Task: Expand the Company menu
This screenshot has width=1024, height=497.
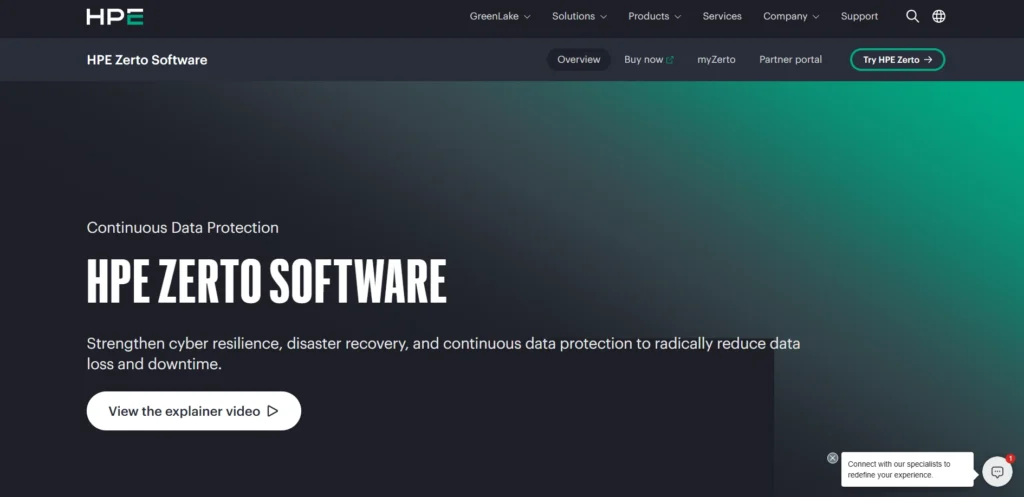Action: [x=791, y=16]
